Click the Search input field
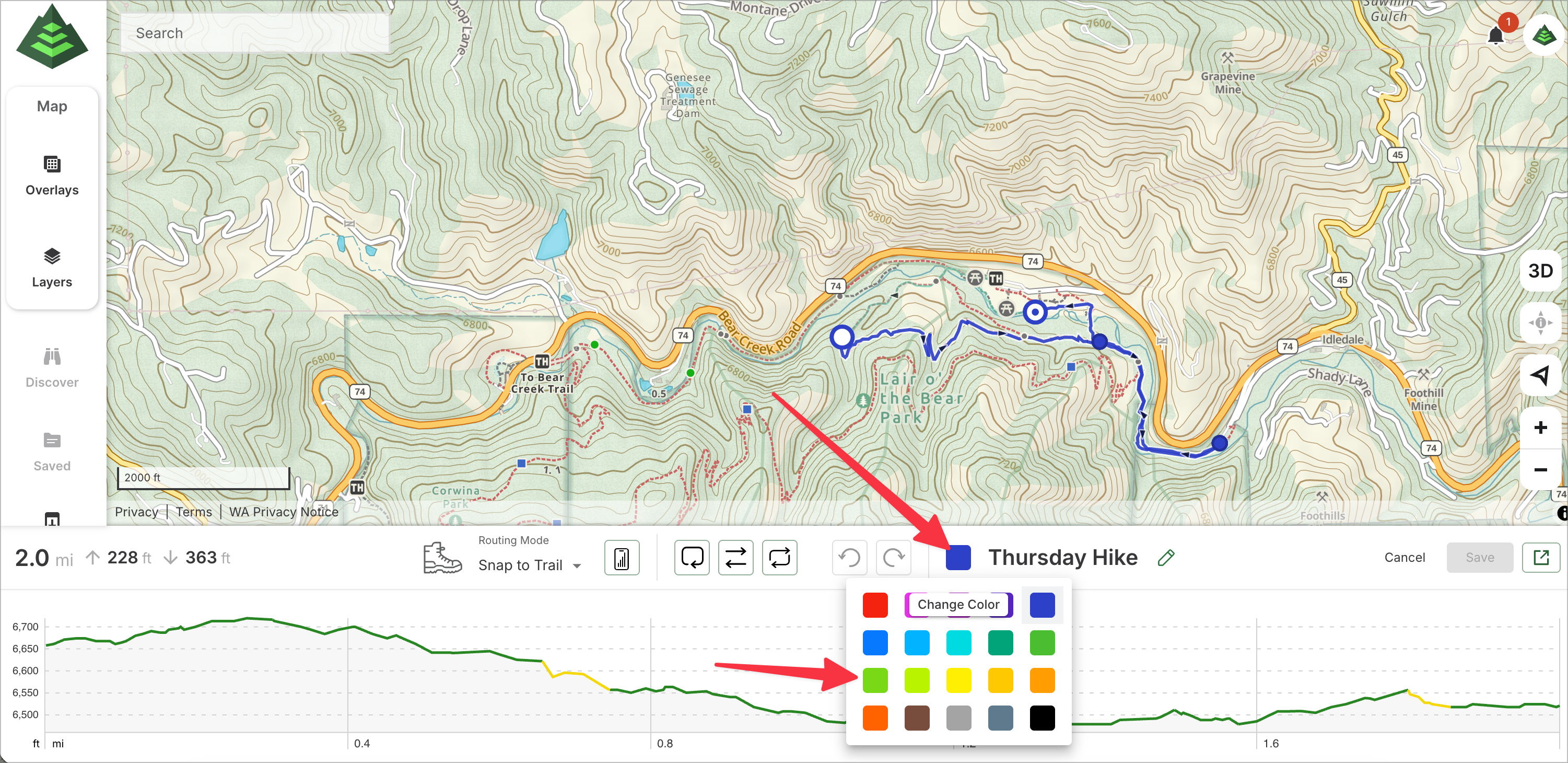The width and height of the screenshot is (1568, 763). (x=254, y=33)
